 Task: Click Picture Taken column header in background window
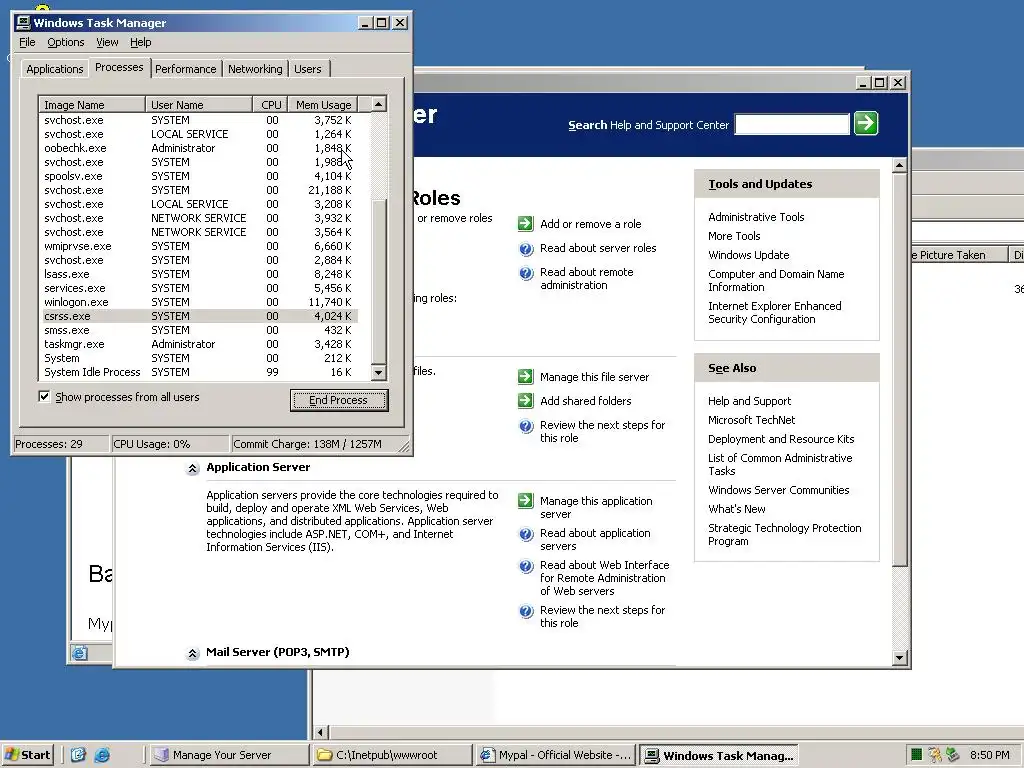[959, 255]
